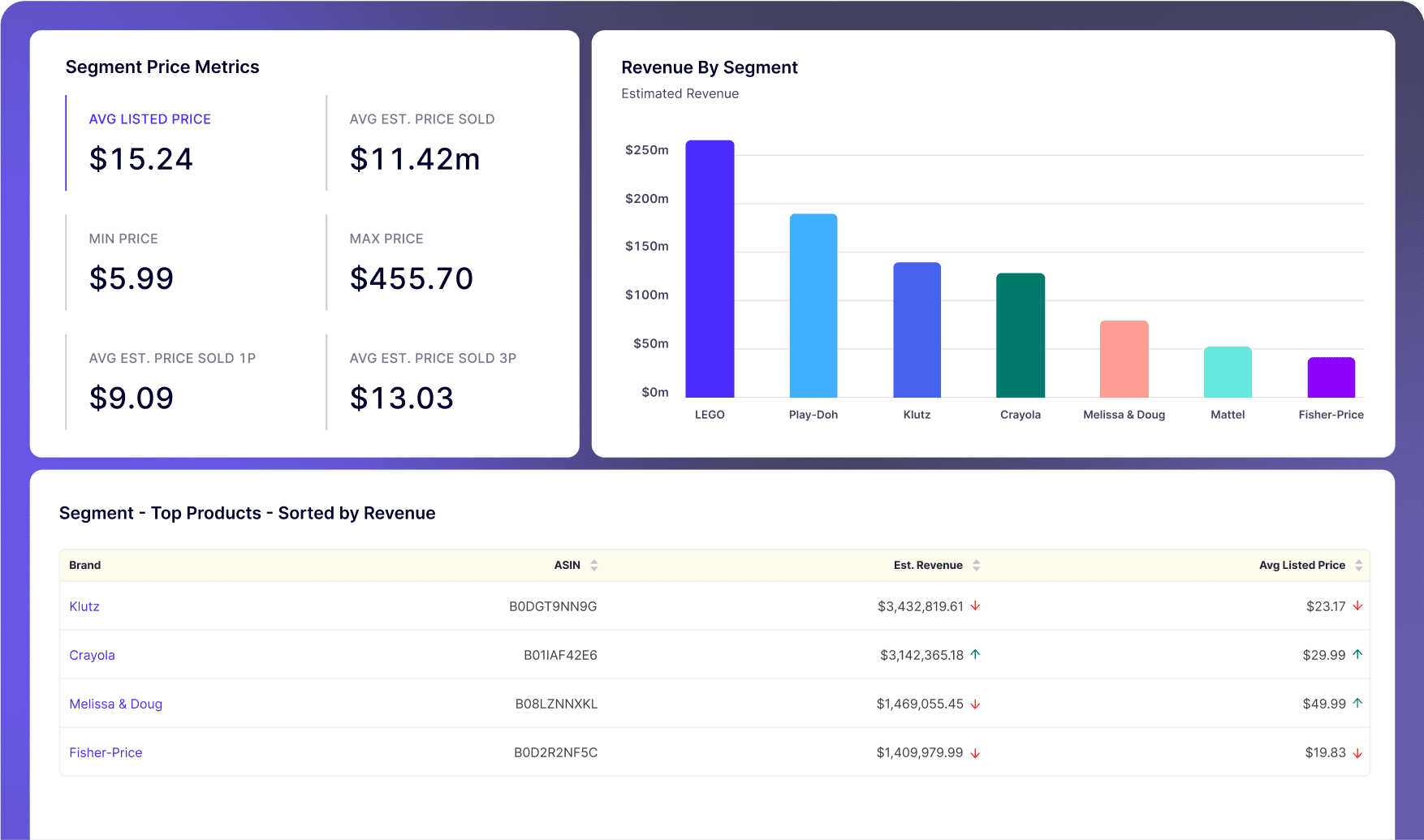Click up arrow next to $49.99 price
The width and height of the screenshot is (1424, 840).
1357,703
